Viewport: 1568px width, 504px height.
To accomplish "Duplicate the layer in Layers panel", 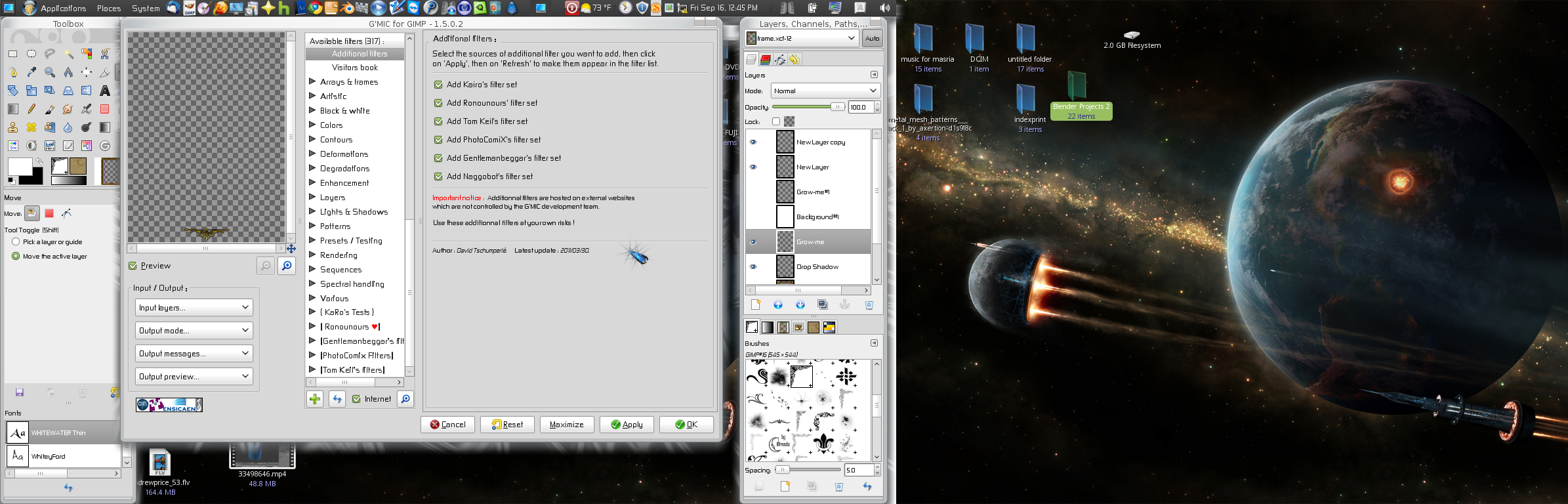I will [x=823, y=304].
